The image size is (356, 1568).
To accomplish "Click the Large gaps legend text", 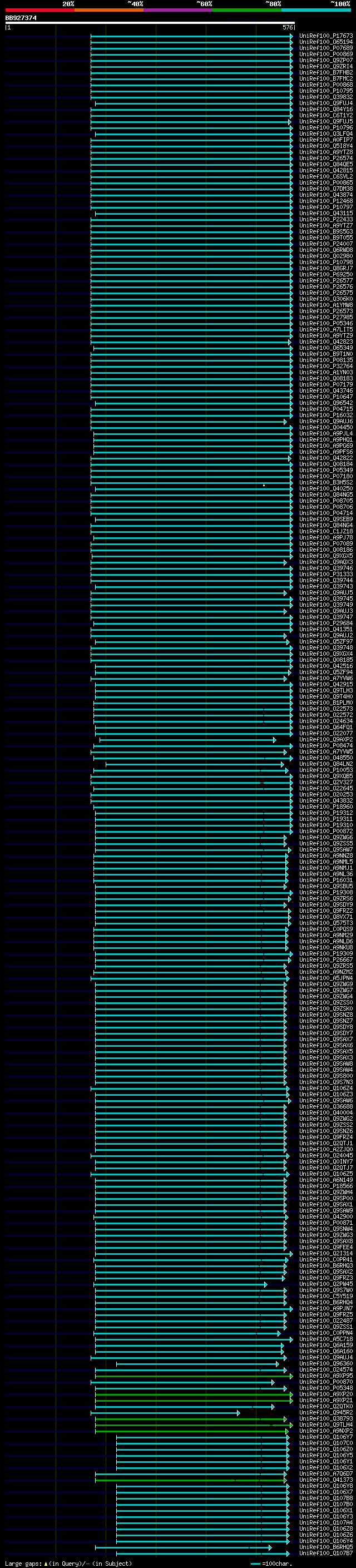I will [68, 1564].
